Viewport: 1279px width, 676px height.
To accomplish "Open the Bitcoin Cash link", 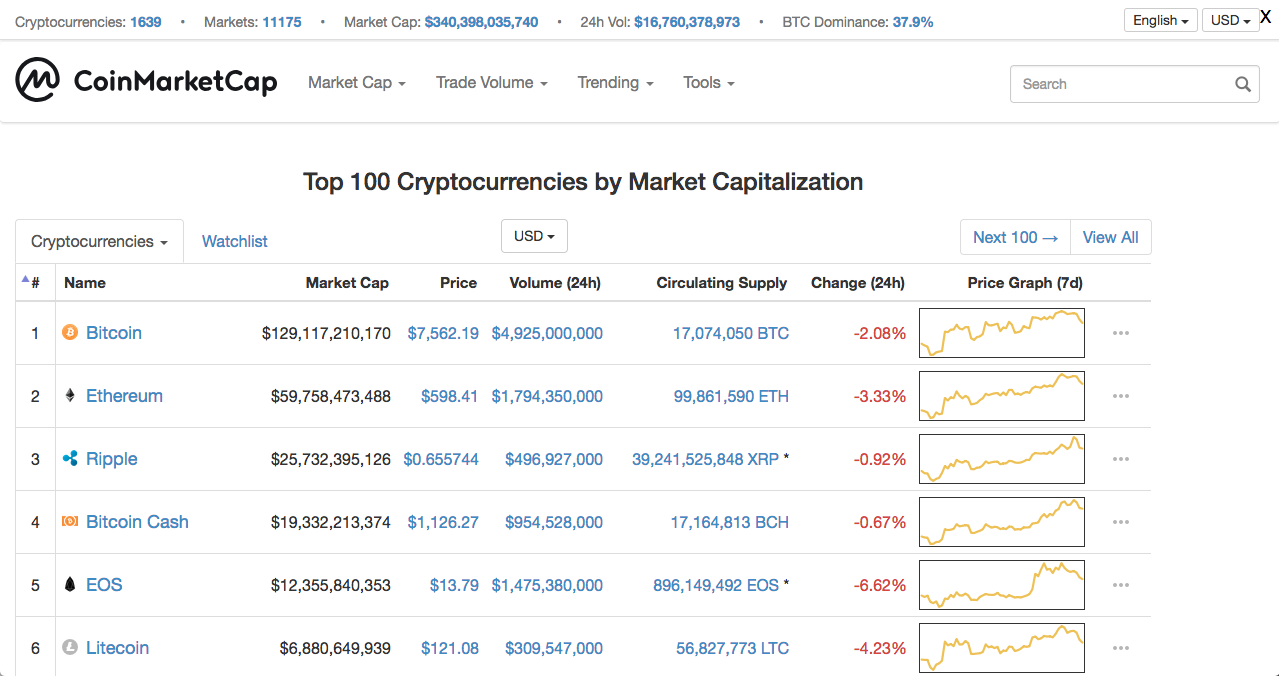I will (137, 522).
